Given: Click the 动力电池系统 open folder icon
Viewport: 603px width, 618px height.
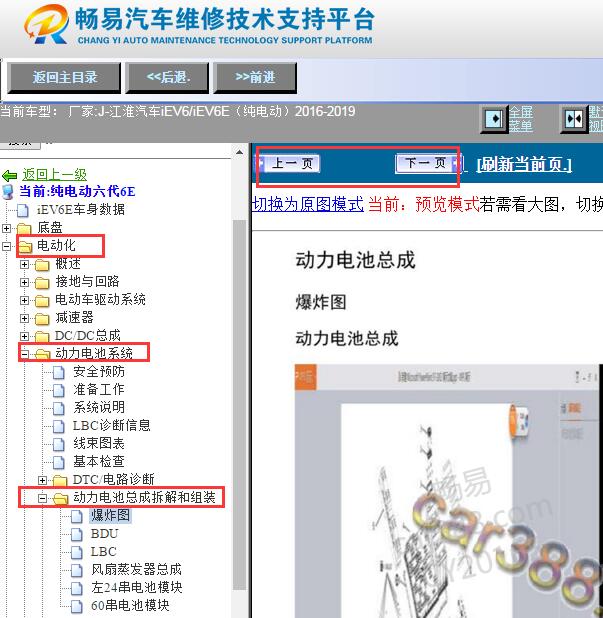Looking at the screenshot, I should tap(43, 354).
